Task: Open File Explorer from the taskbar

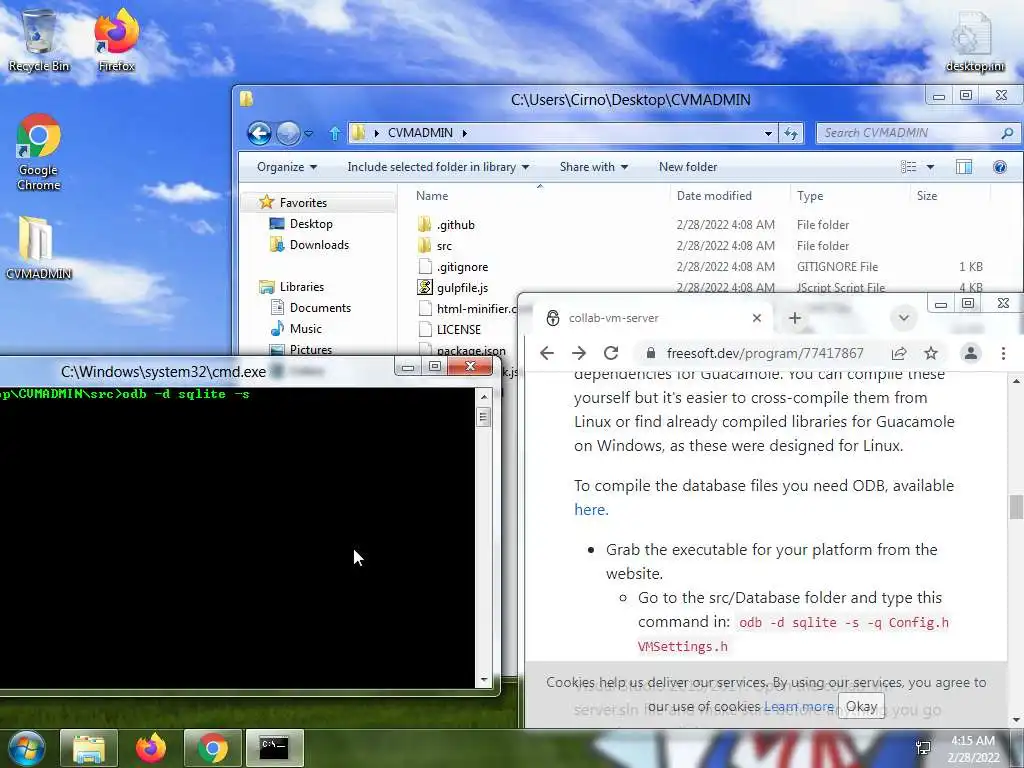Action: pyautogui.click(x=89, y=748)
